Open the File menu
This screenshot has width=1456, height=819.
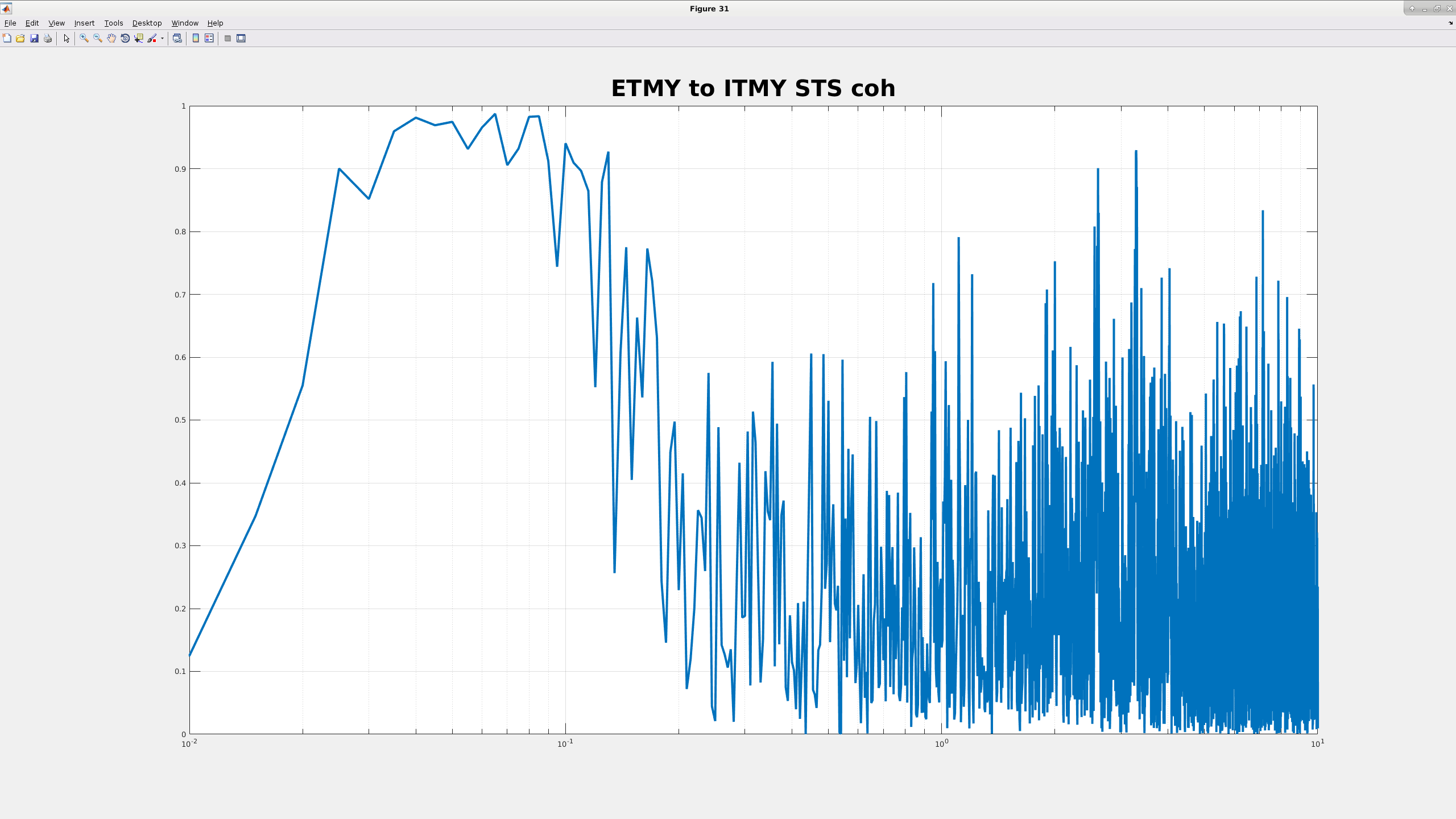(10, 23)
